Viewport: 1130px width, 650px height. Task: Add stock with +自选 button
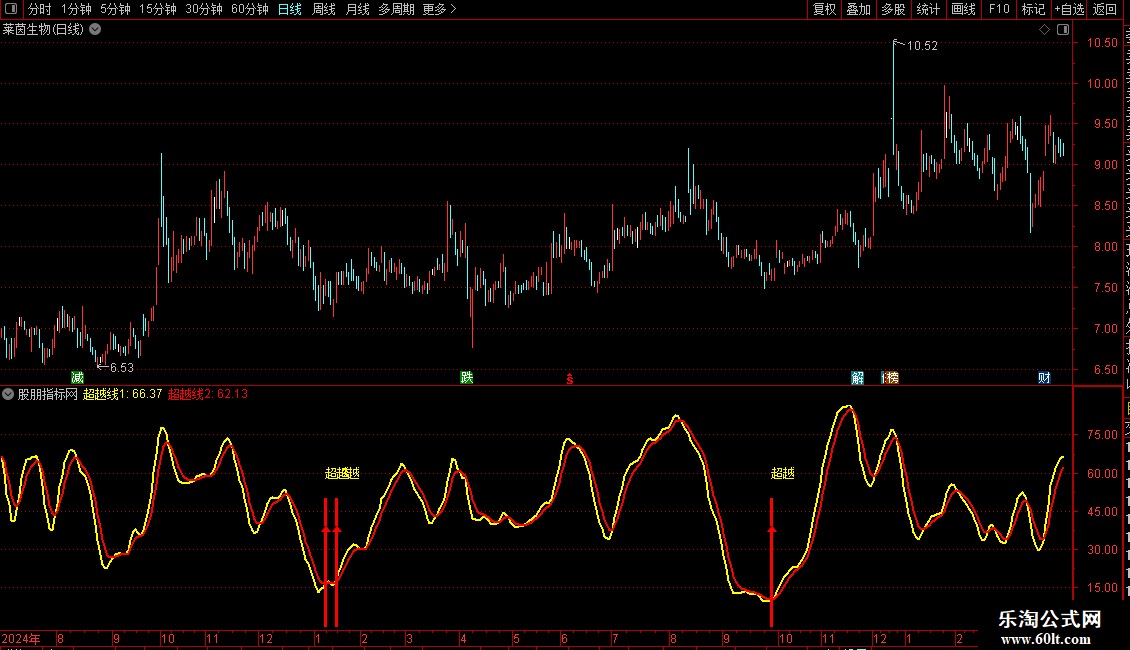coord(1069,9)
